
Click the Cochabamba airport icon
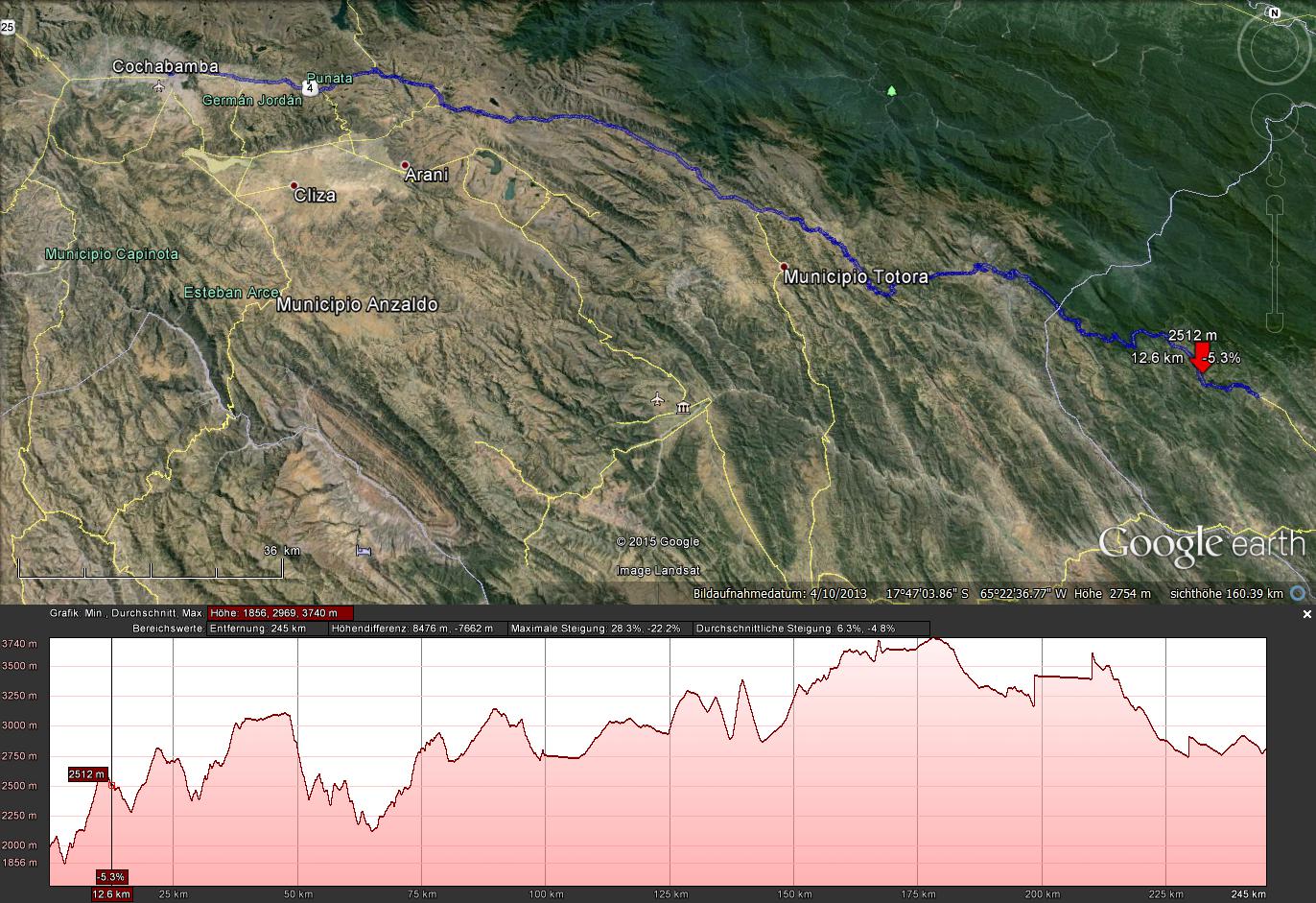158,87
